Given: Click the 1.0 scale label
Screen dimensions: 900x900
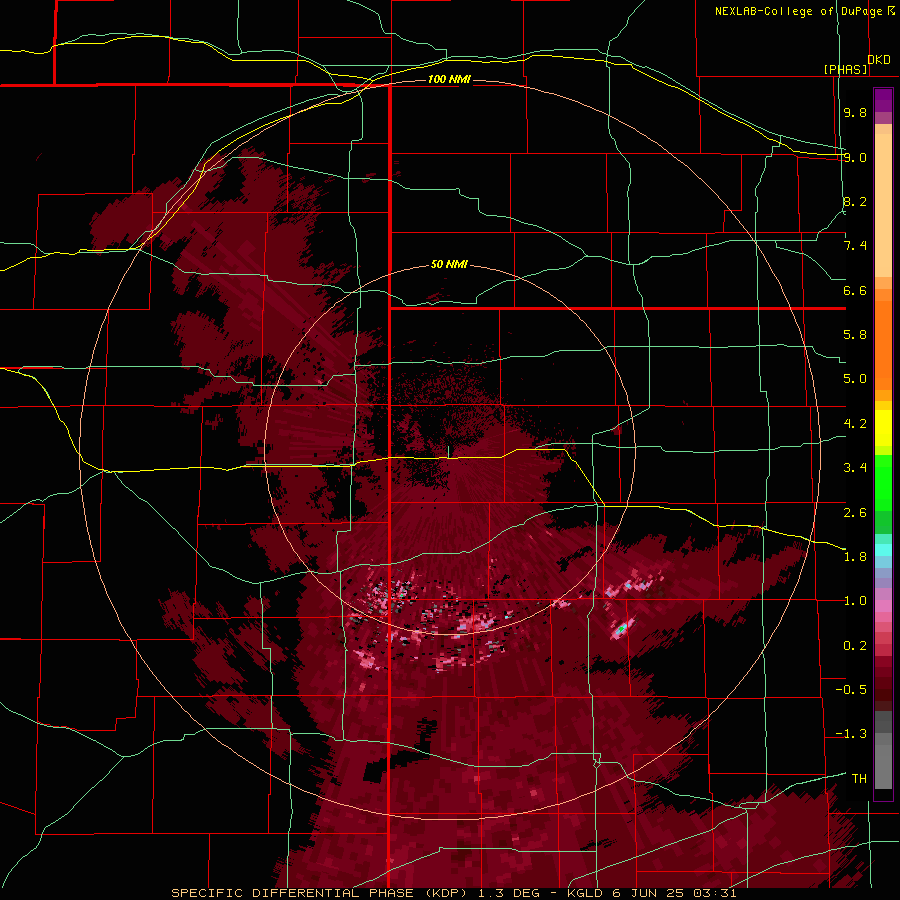Looking at the screenshot, I should [x=855, y=601].
